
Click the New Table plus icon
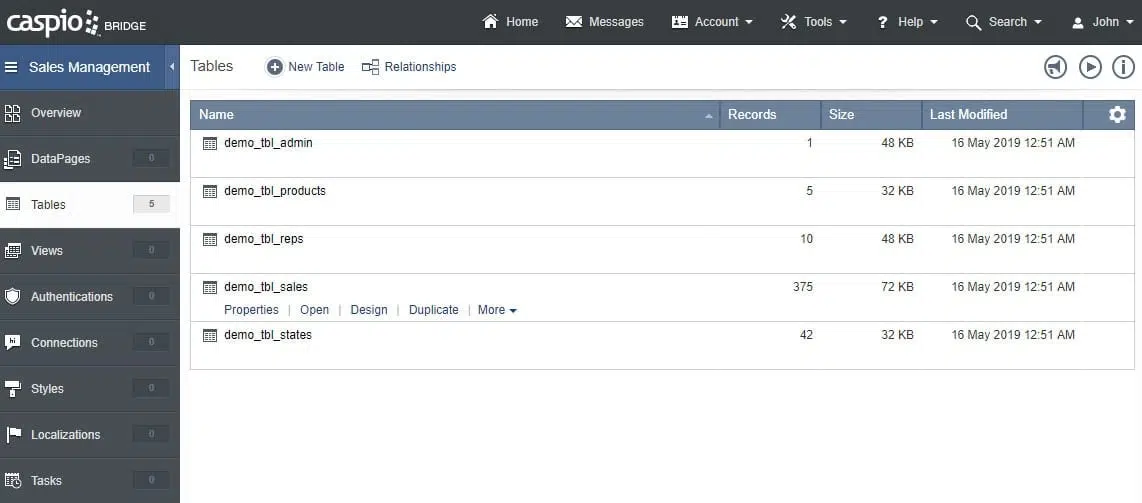point(274,67)
